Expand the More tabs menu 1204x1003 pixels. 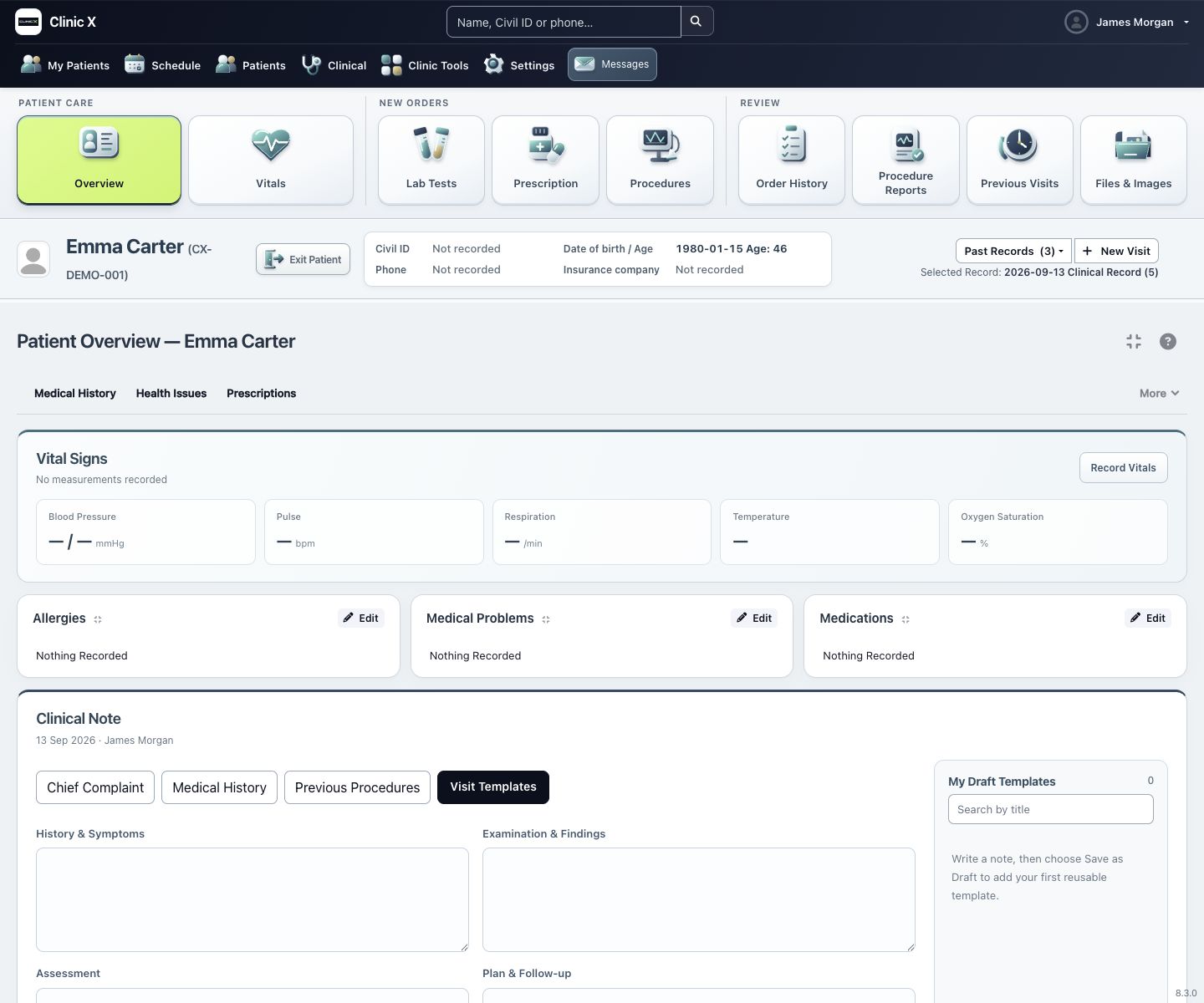coord(1159,393)
